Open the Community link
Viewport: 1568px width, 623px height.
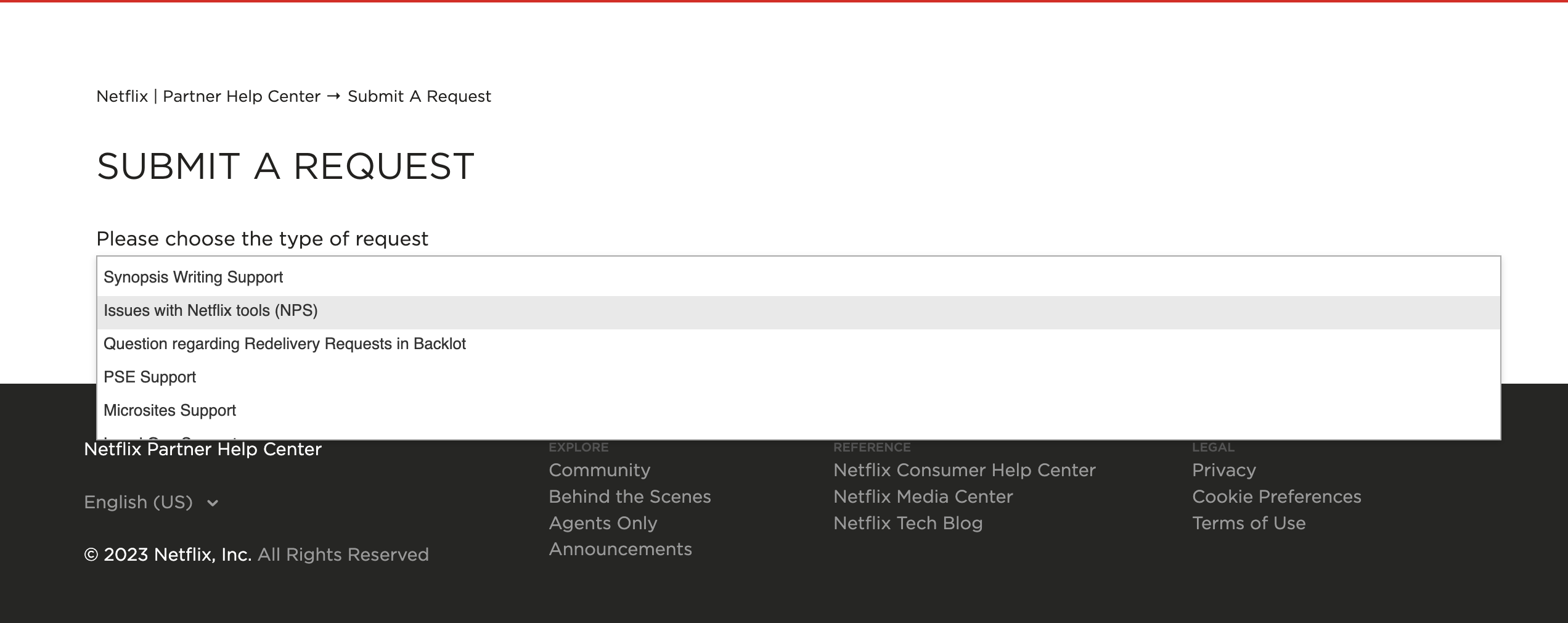point(599,470)
